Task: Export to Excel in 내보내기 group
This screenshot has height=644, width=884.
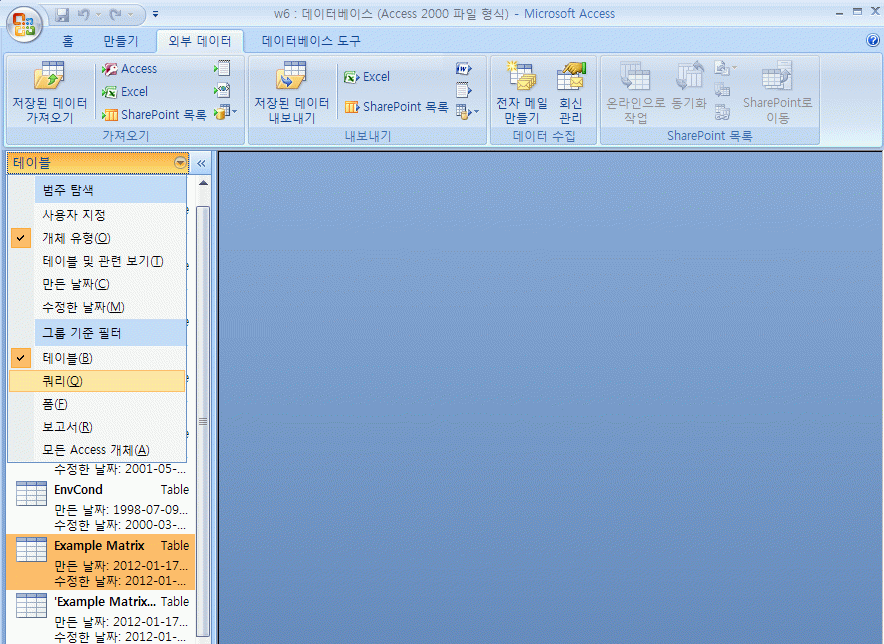Action: click(x=366, y=77)
